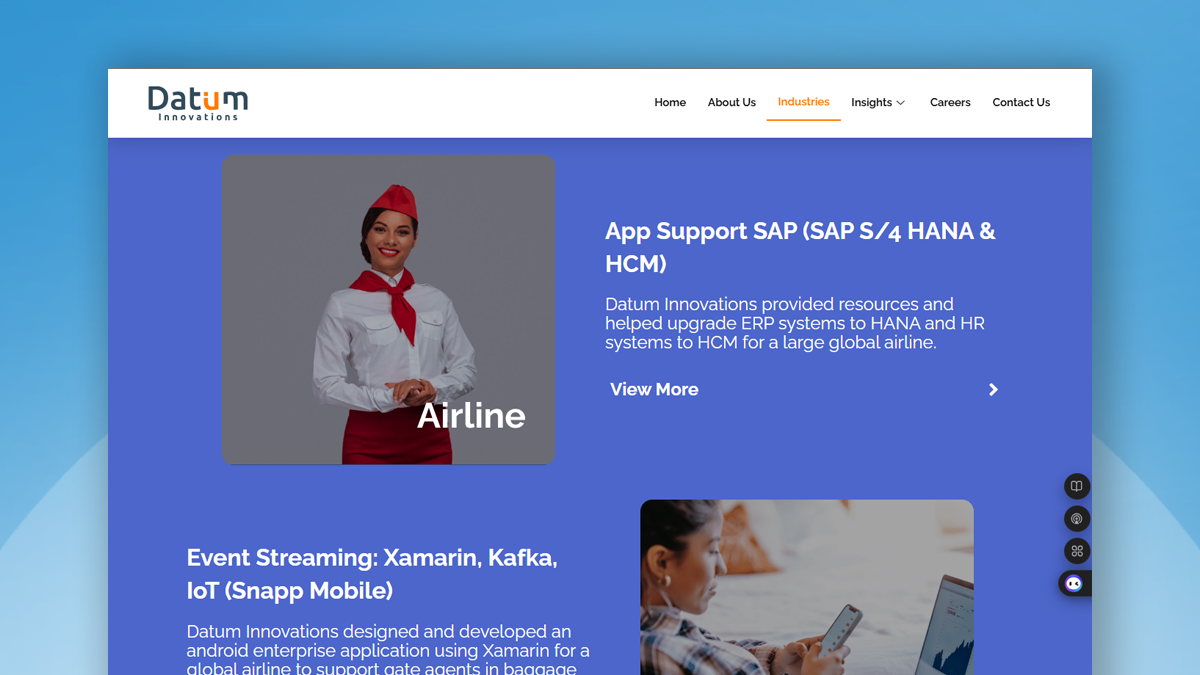
Task: Open the About Us page
Action: [732, 102]
